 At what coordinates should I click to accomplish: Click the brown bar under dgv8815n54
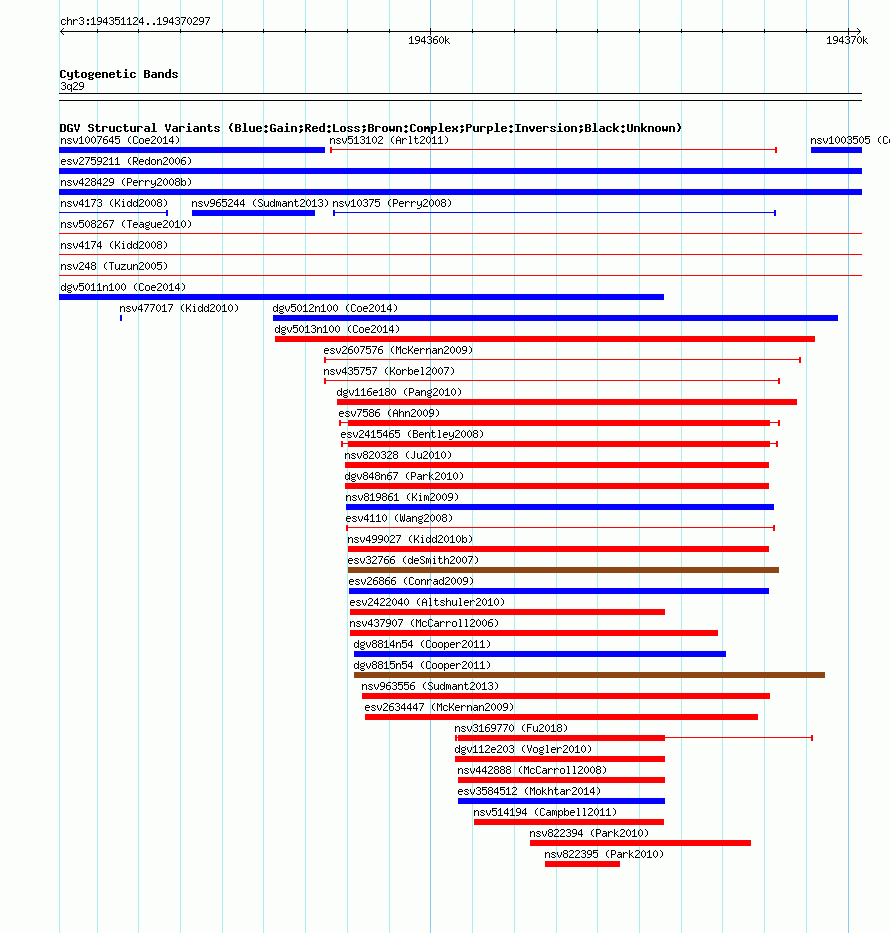(589, 675)
